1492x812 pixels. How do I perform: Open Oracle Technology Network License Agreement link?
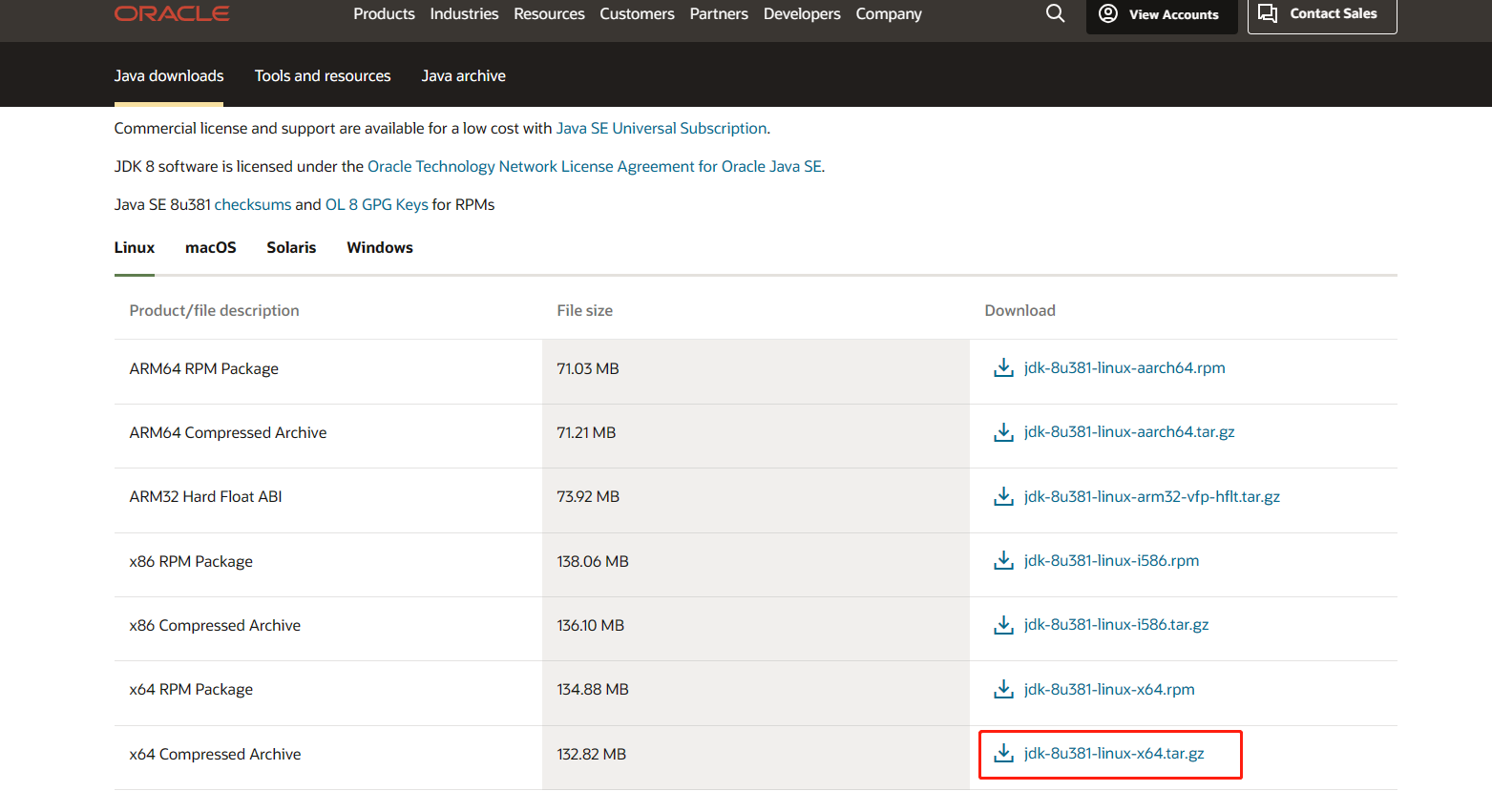click(x=595, y=167)
